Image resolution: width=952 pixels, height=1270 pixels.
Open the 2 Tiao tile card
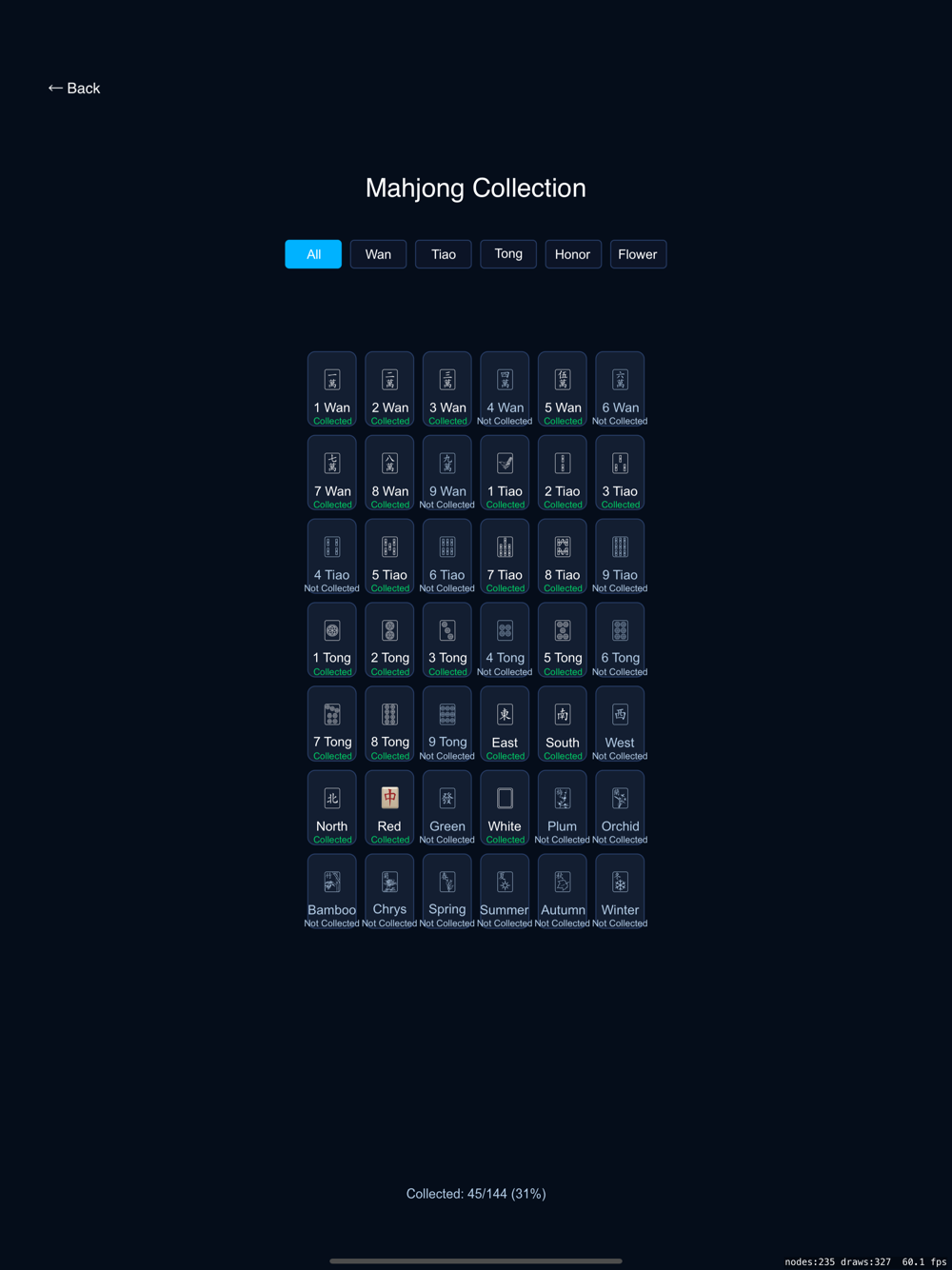pos(563,473)
